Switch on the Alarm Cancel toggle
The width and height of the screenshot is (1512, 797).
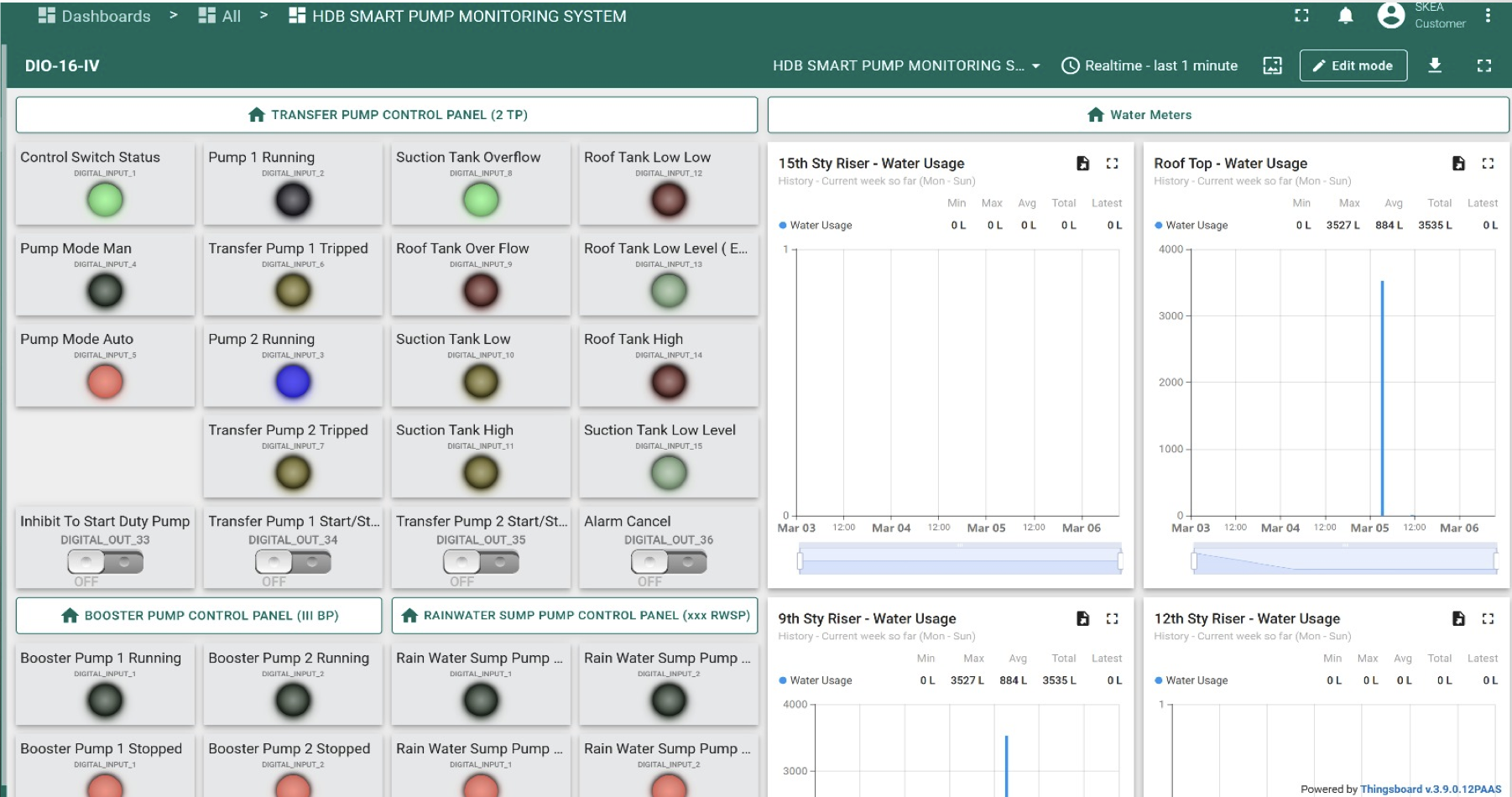tap(669, 561)
